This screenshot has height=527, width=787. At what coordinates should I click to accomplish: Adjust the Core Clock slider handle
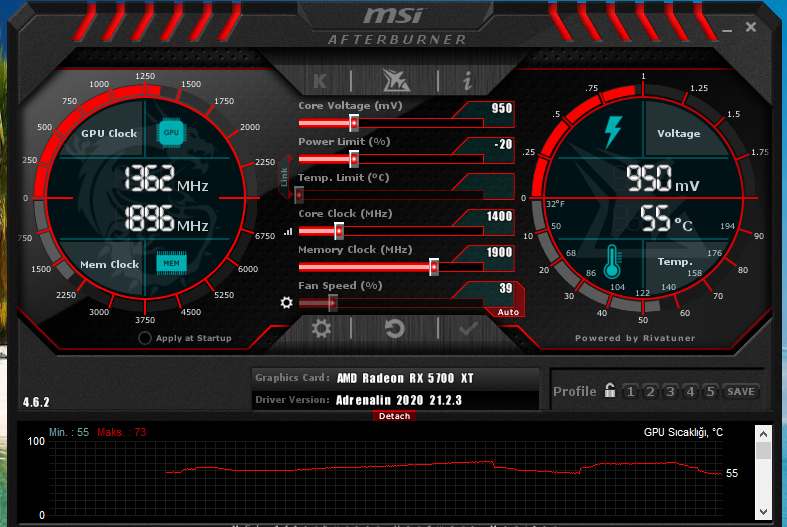pos(339,231)
